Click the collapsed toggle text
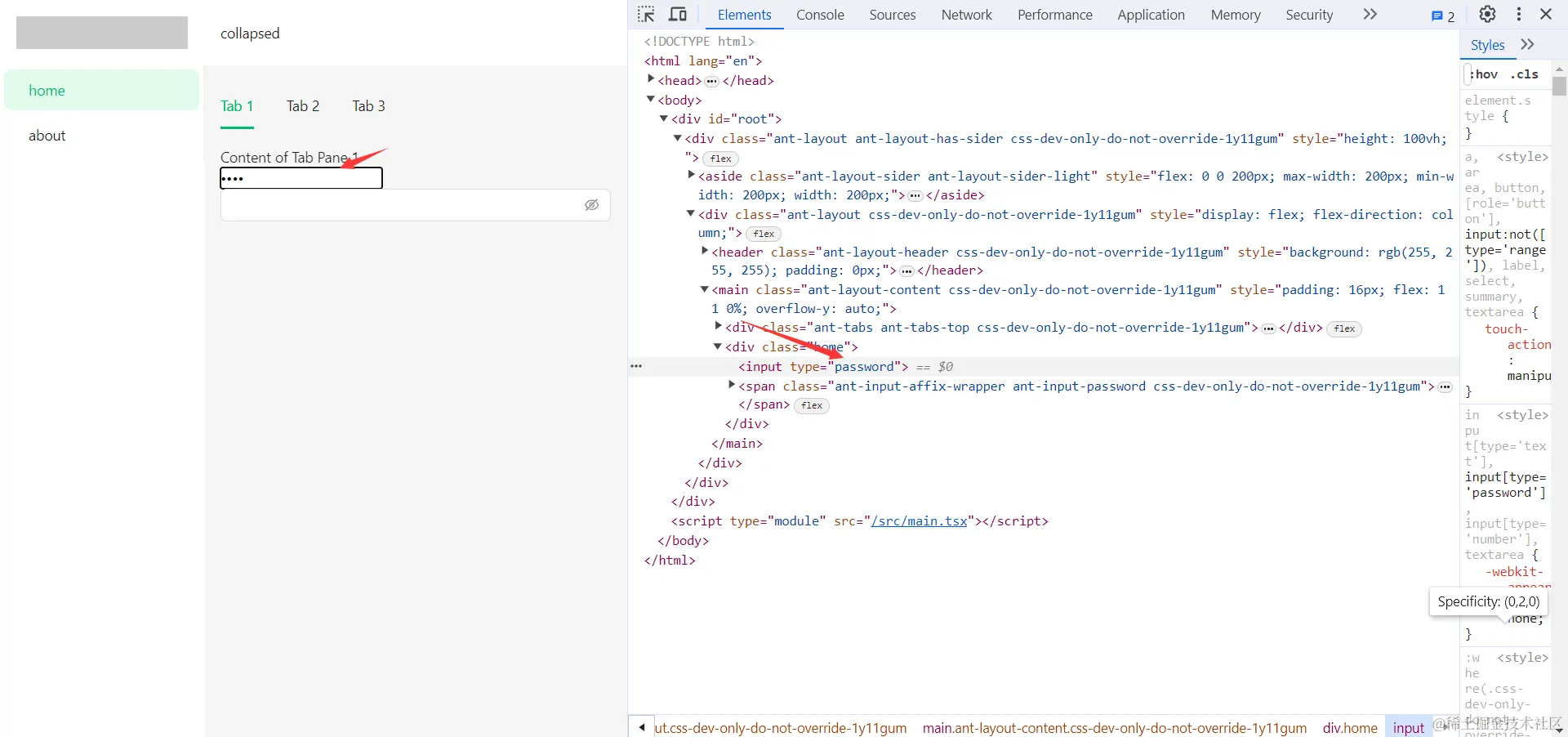This screenshot has width=1568, height=737. pyautogui.click(x=250, y=33)
